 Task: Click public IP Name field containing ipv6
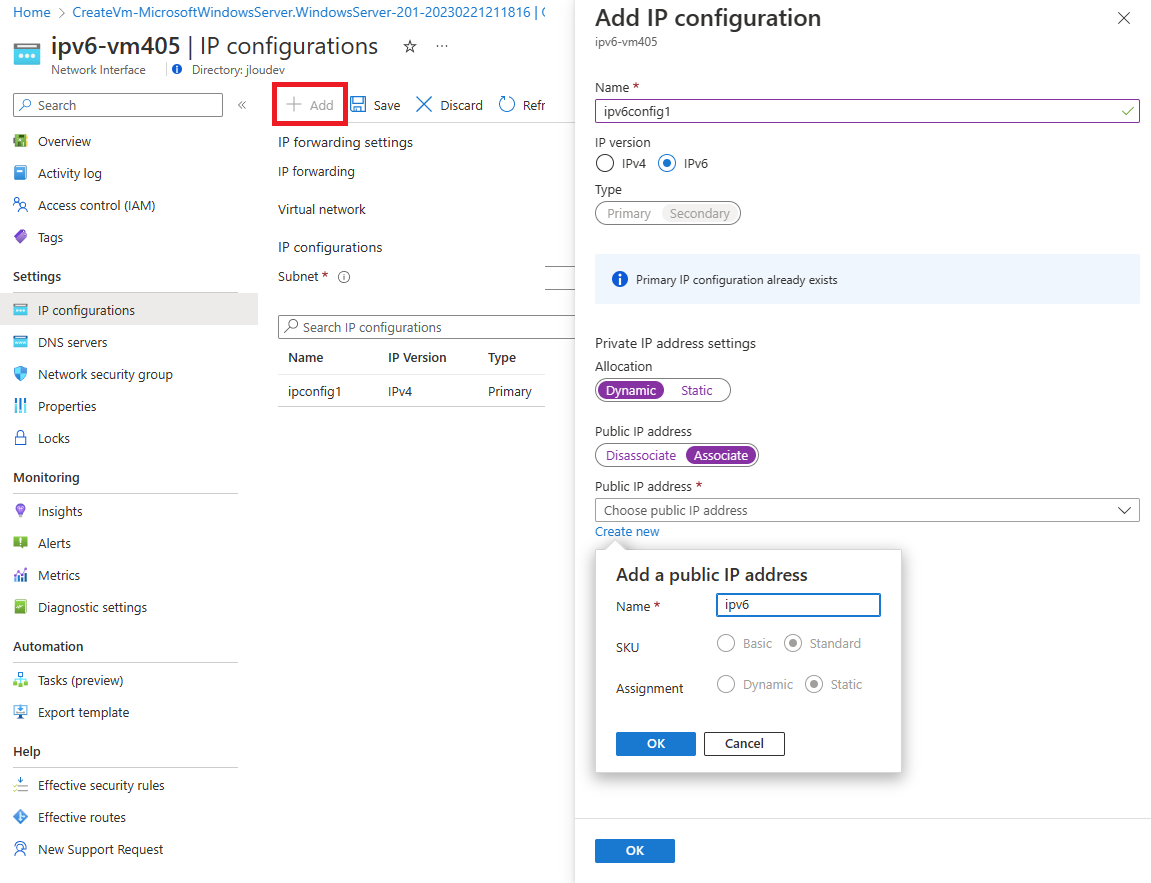[x=798, y=605]
